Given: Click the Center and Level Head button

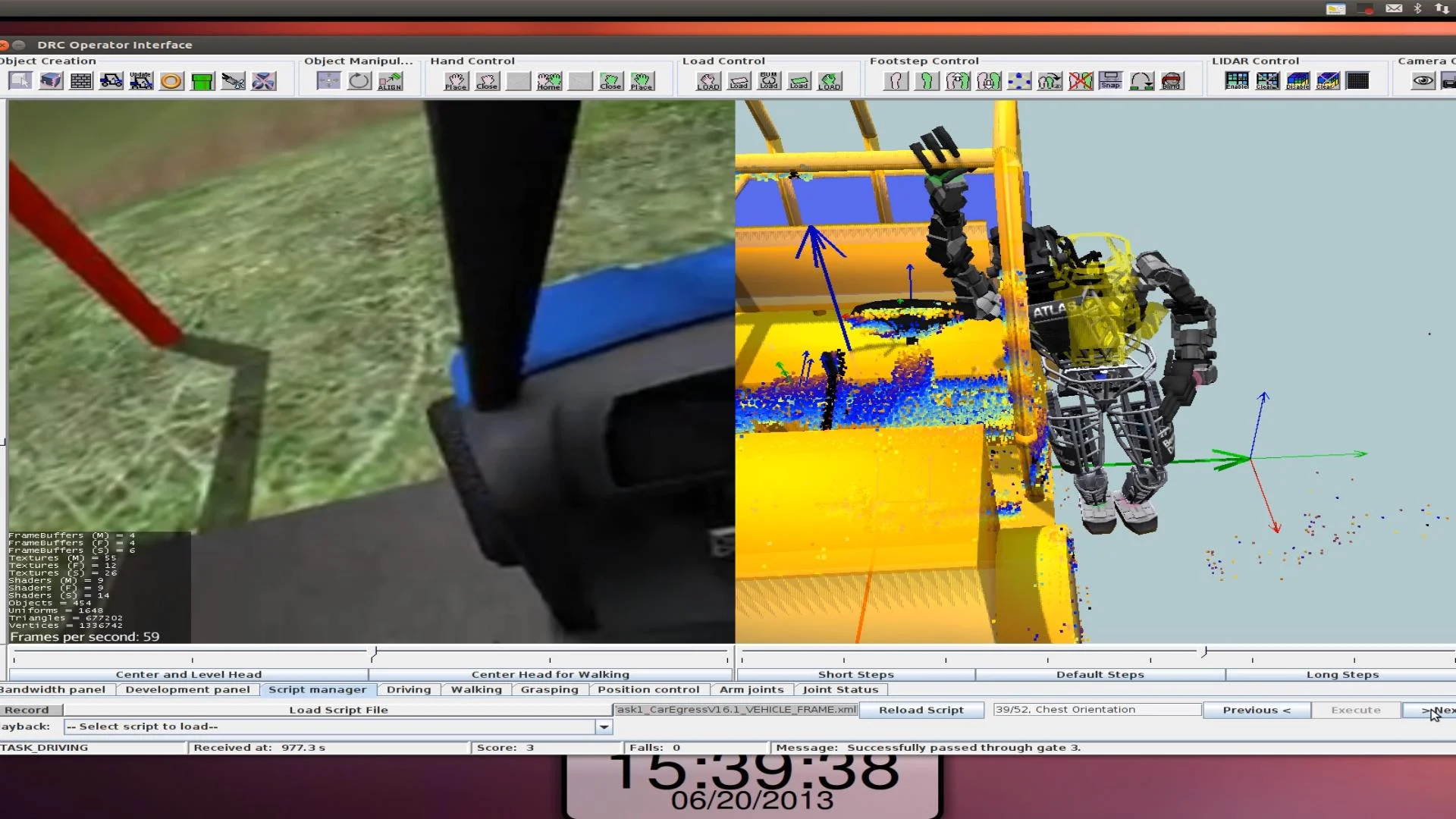Looking at the screenshot, I should [x=189, y=674].
